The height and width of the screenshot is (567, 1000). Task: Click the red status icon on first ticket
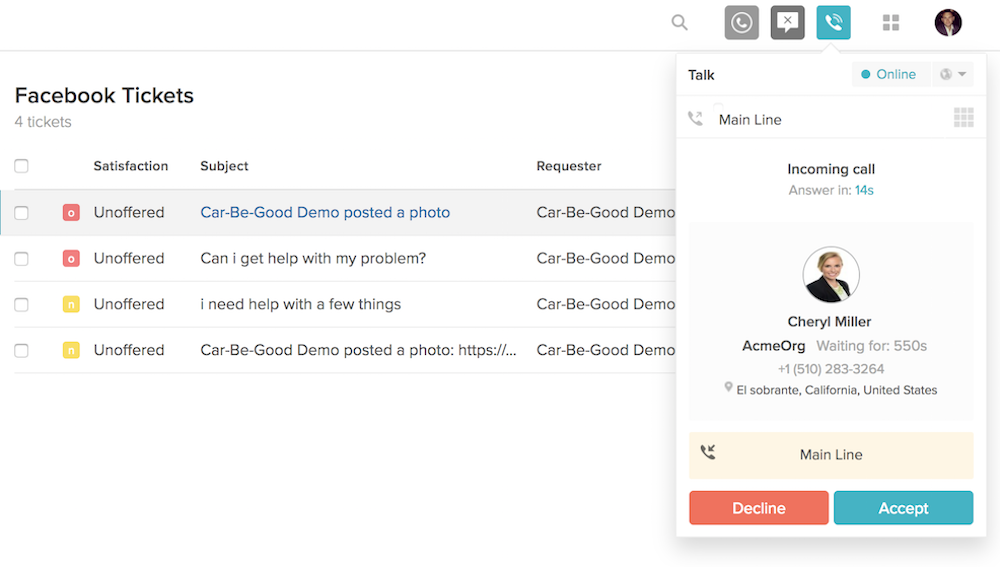point(71,213)
